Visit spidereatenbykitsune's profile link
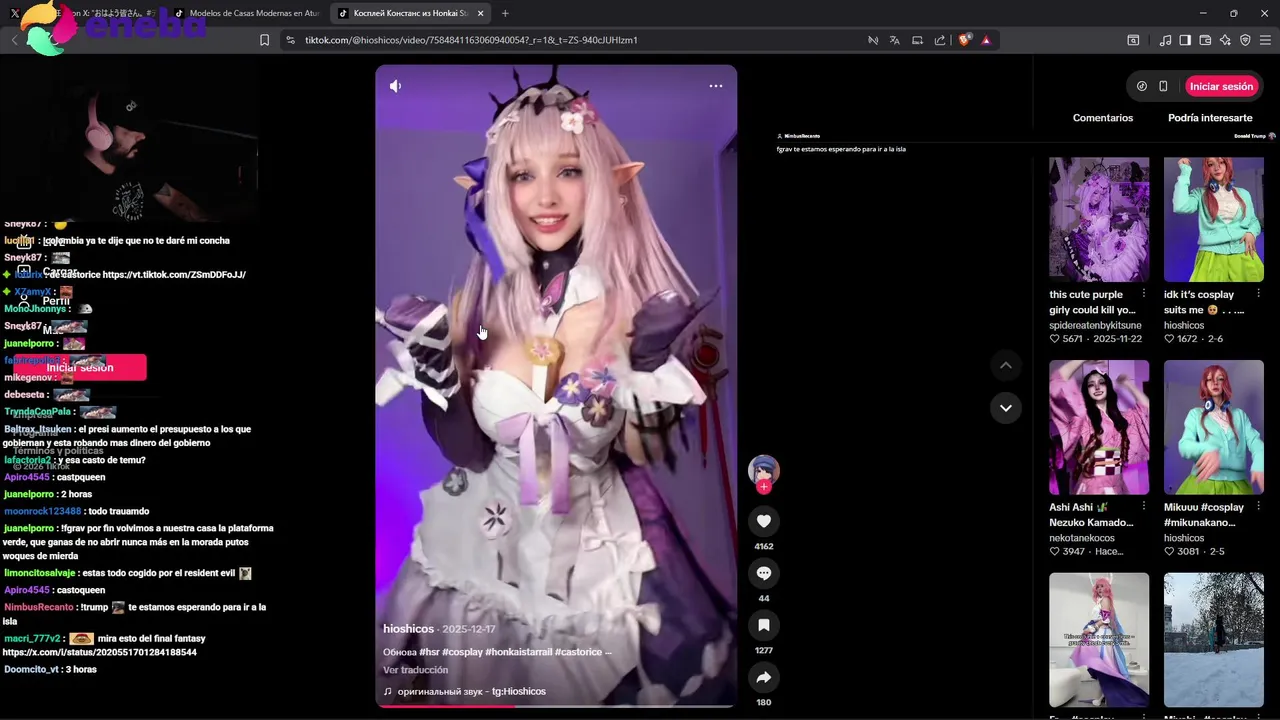This screenshot has height=720, width=1280. pyautogui.click(x=1095, y=325)
